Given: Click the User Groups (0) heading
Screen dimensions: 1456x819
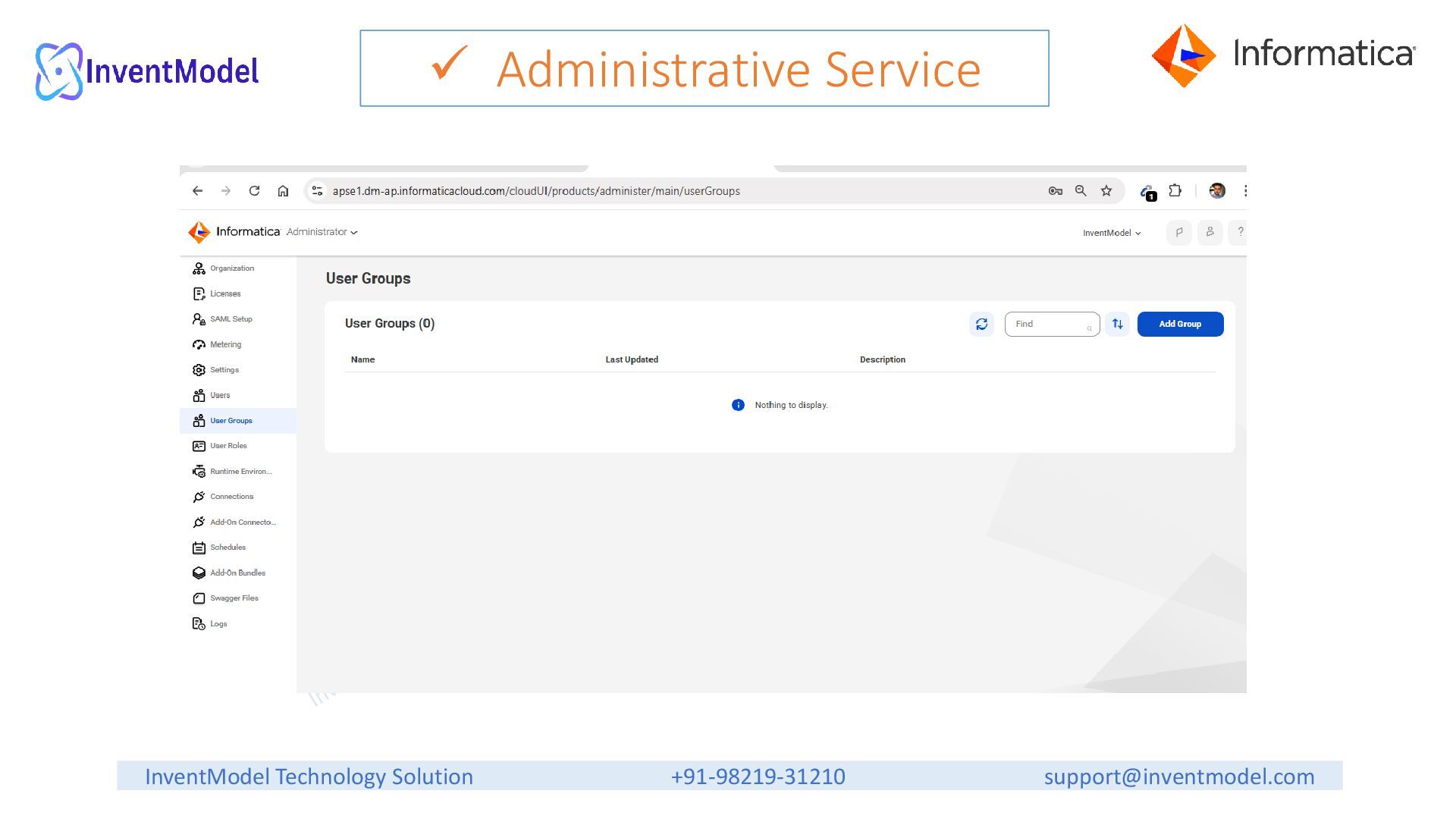Looking at the screenshot, I should (390, 324).
